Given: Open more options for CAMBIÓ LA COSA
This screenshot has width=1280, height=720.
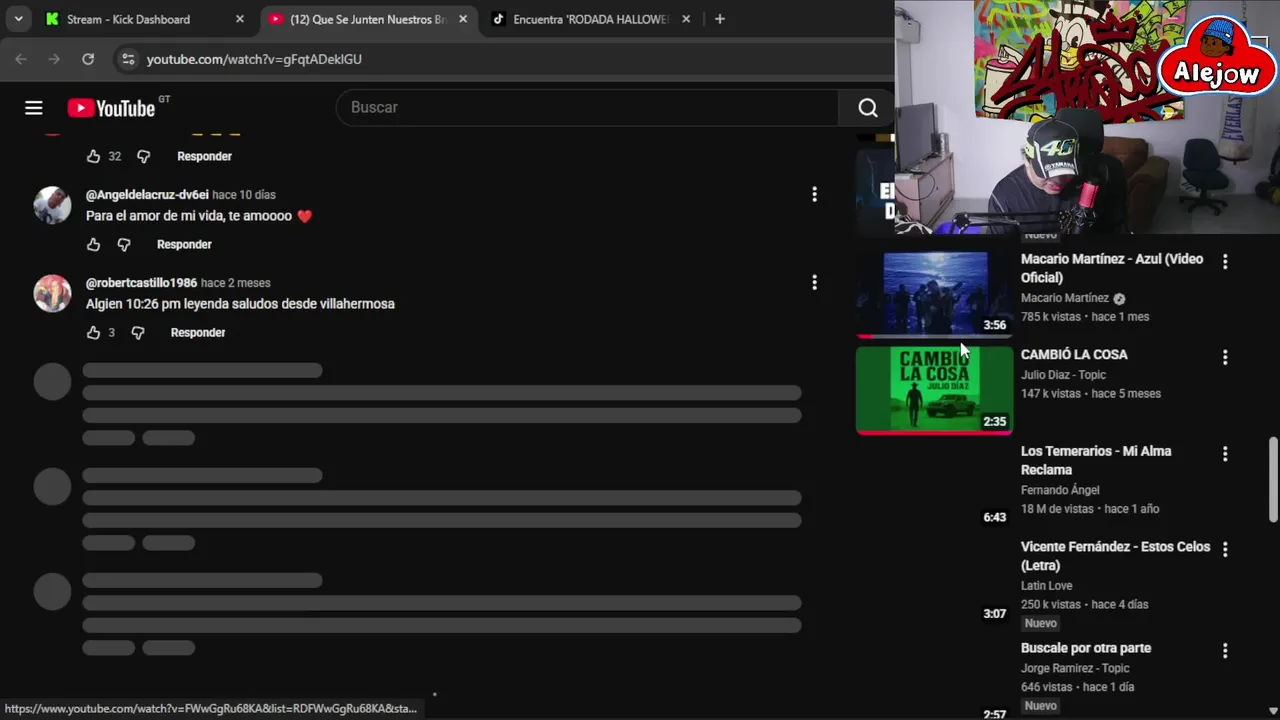Looking at the screenshot, I should click(x=1225, y=357).
